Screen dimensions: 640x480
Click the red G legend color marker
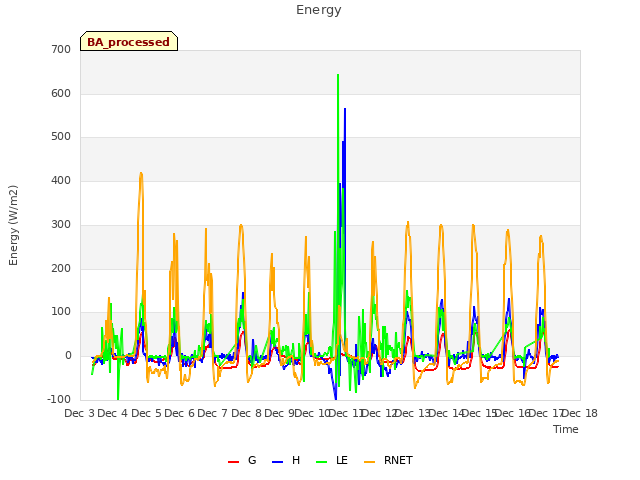(233, 462)
